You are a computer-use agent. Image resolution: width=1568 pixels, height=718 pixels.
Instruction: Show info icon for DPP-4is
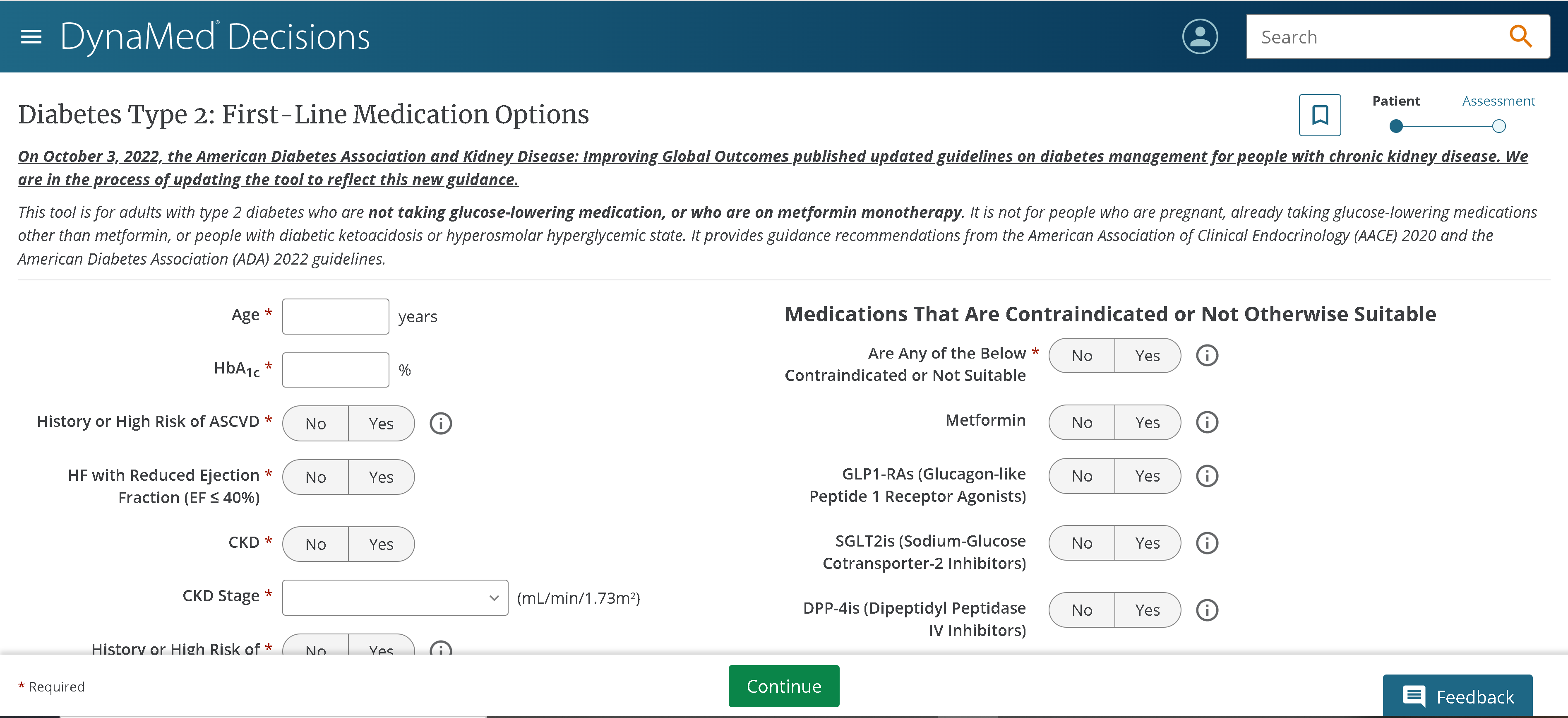pyautogui.click(x=1206, y=610)
